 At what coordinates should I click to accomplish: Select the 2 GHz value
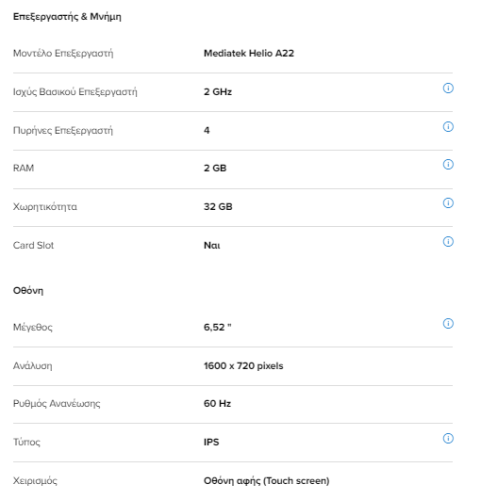click(218, 92)
